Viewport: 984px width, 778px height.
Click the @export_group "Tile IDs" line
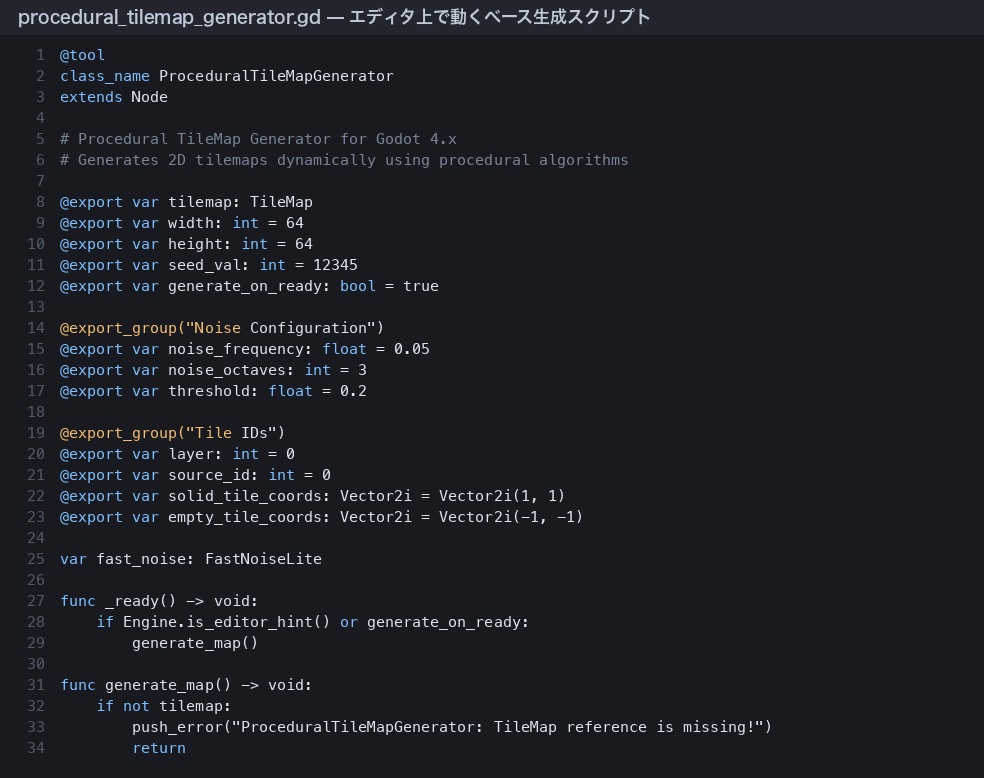click(x=173, y=434)
